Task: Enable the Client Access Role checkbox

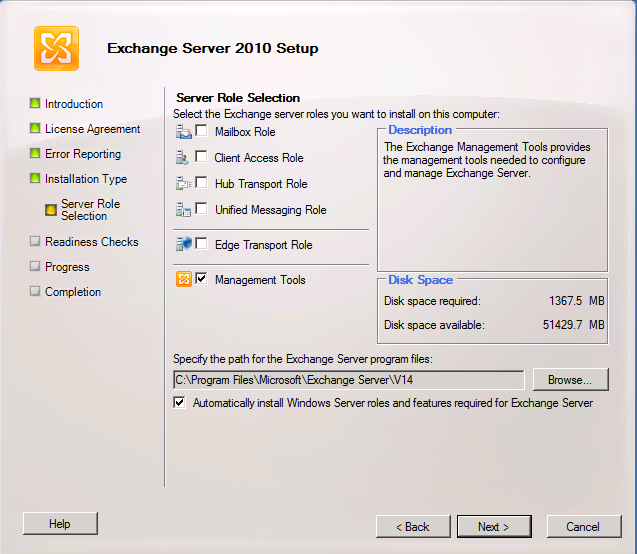Action: click(x=202, y=156)
